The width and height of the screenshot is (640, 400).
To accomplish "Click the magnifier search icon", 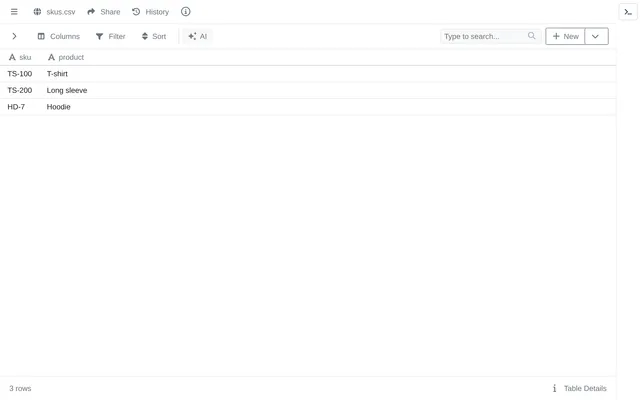I will 531,36.
